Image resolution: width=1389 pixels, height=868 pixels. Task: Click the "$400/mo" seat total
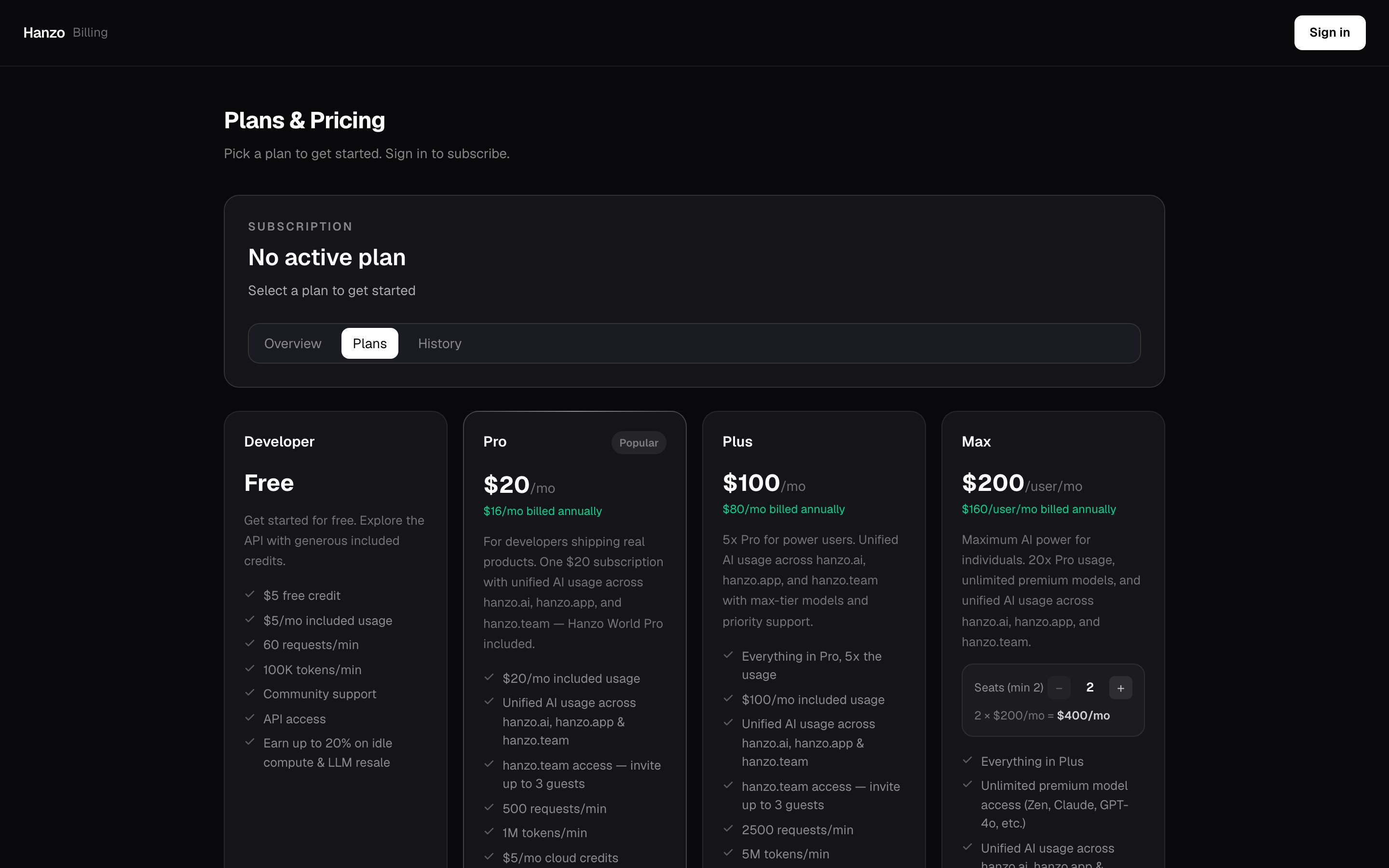(1083, 715)
